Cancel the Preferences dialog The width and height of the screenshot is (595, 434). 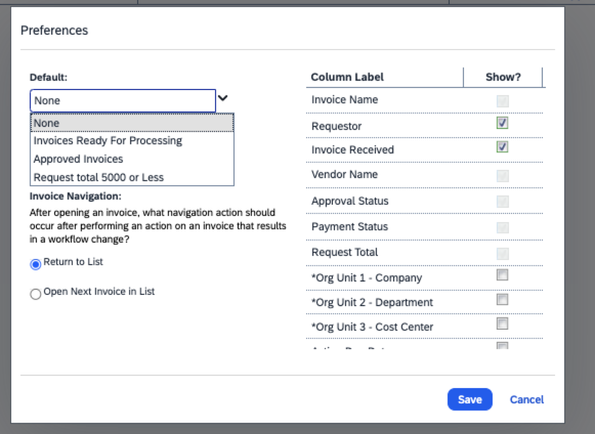click(527, 399)
